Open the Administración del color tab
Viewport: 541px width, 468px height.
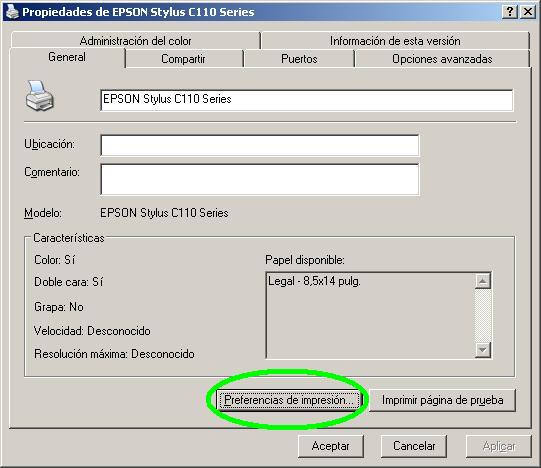point(135,41)
